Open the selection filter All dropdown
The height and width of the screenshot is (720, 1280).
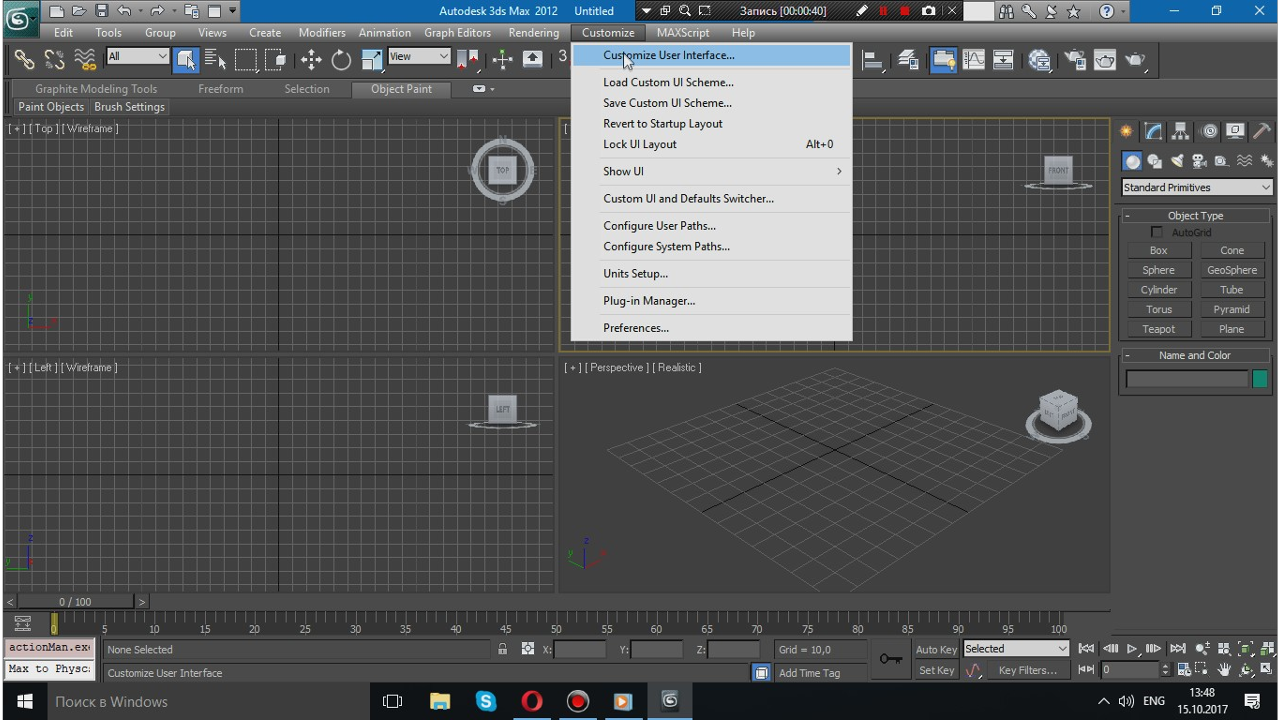tap(137, 57)
